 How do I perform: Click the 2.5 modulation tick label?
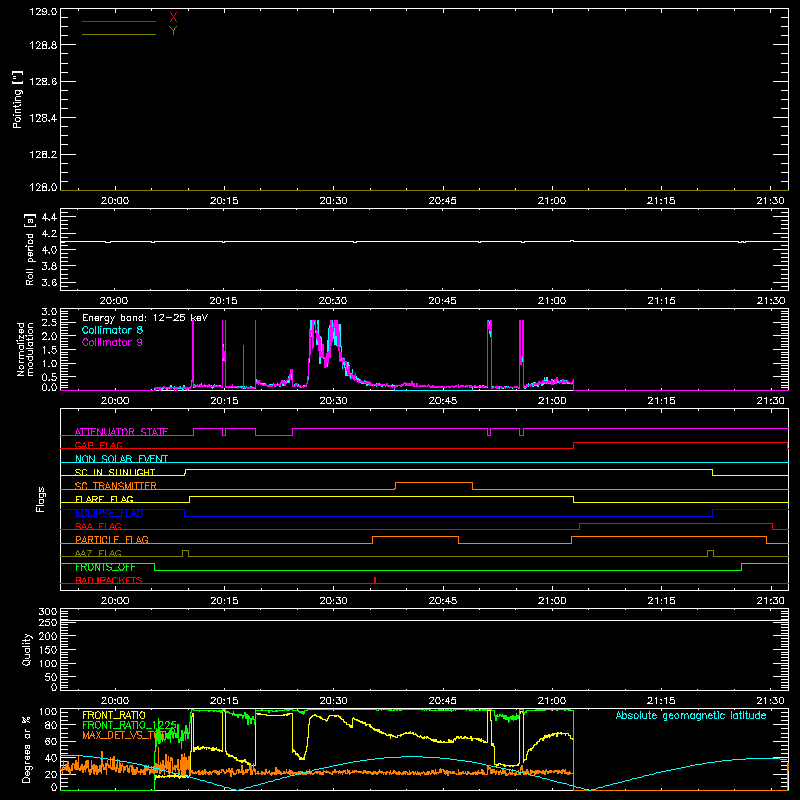point(49,322)
